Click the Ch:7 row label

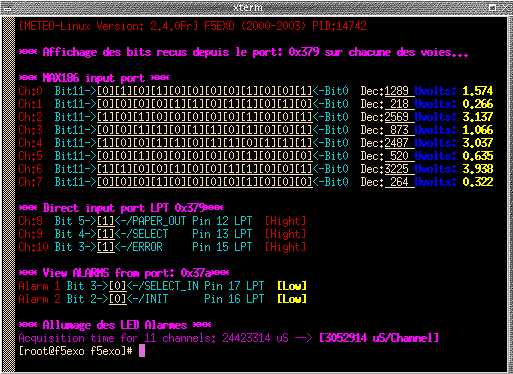(x=30, y=182)
